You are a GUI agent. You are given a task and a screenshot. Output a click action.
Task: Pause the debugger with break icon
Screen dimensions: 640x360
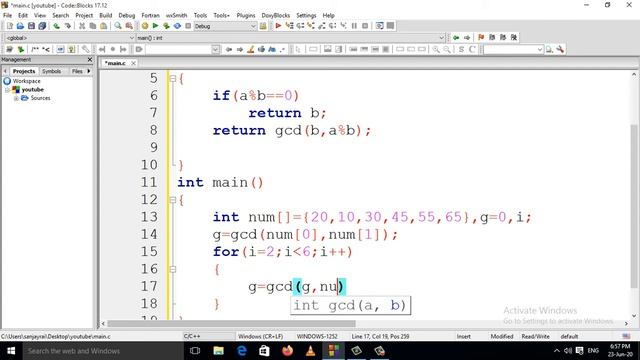click(354, 26)
